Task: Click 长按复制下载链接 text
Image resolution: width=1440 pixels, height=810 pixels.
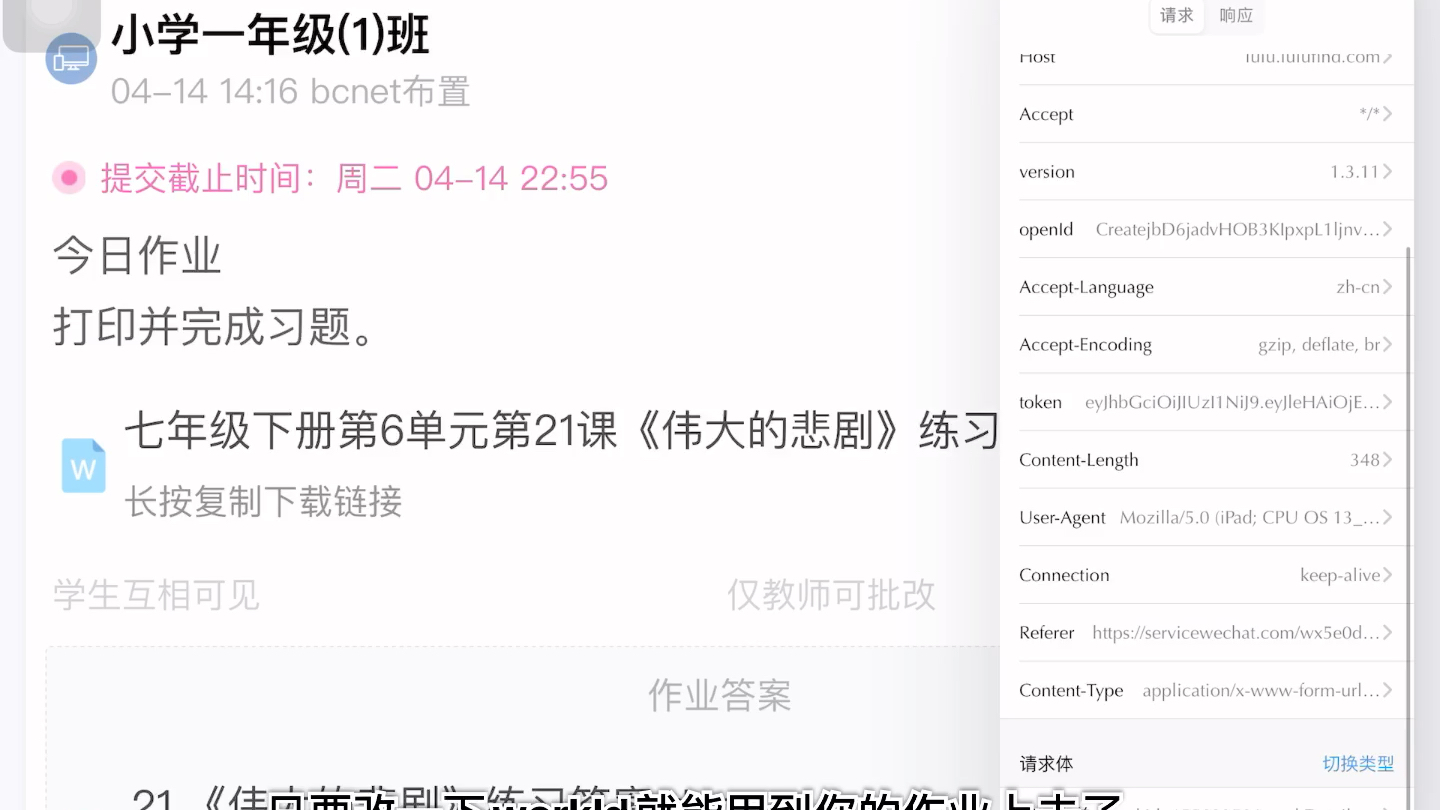Action: [x=263, y=501]
